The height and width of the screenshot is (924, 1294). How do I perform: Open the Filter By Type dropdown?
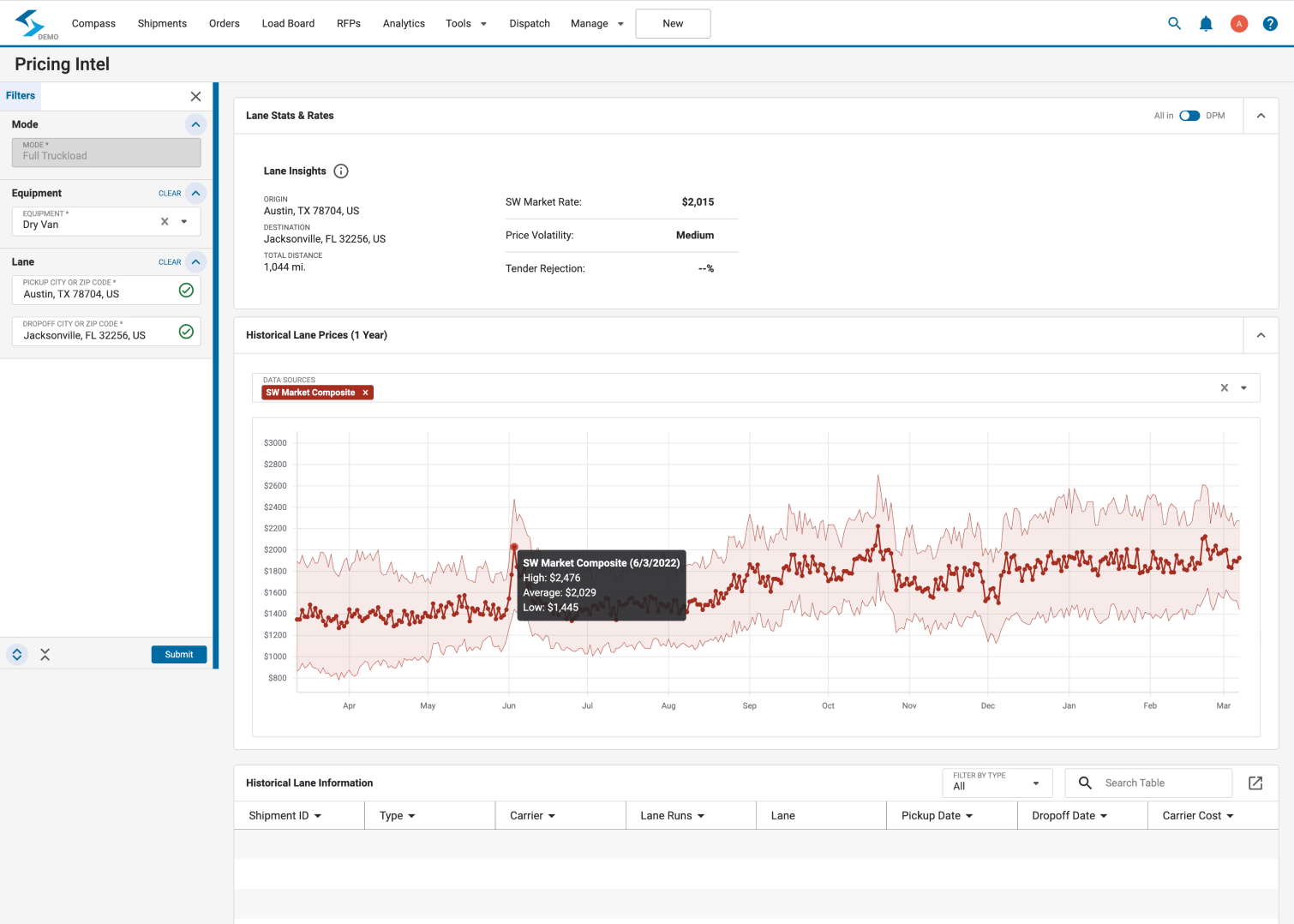coord(997,783)
